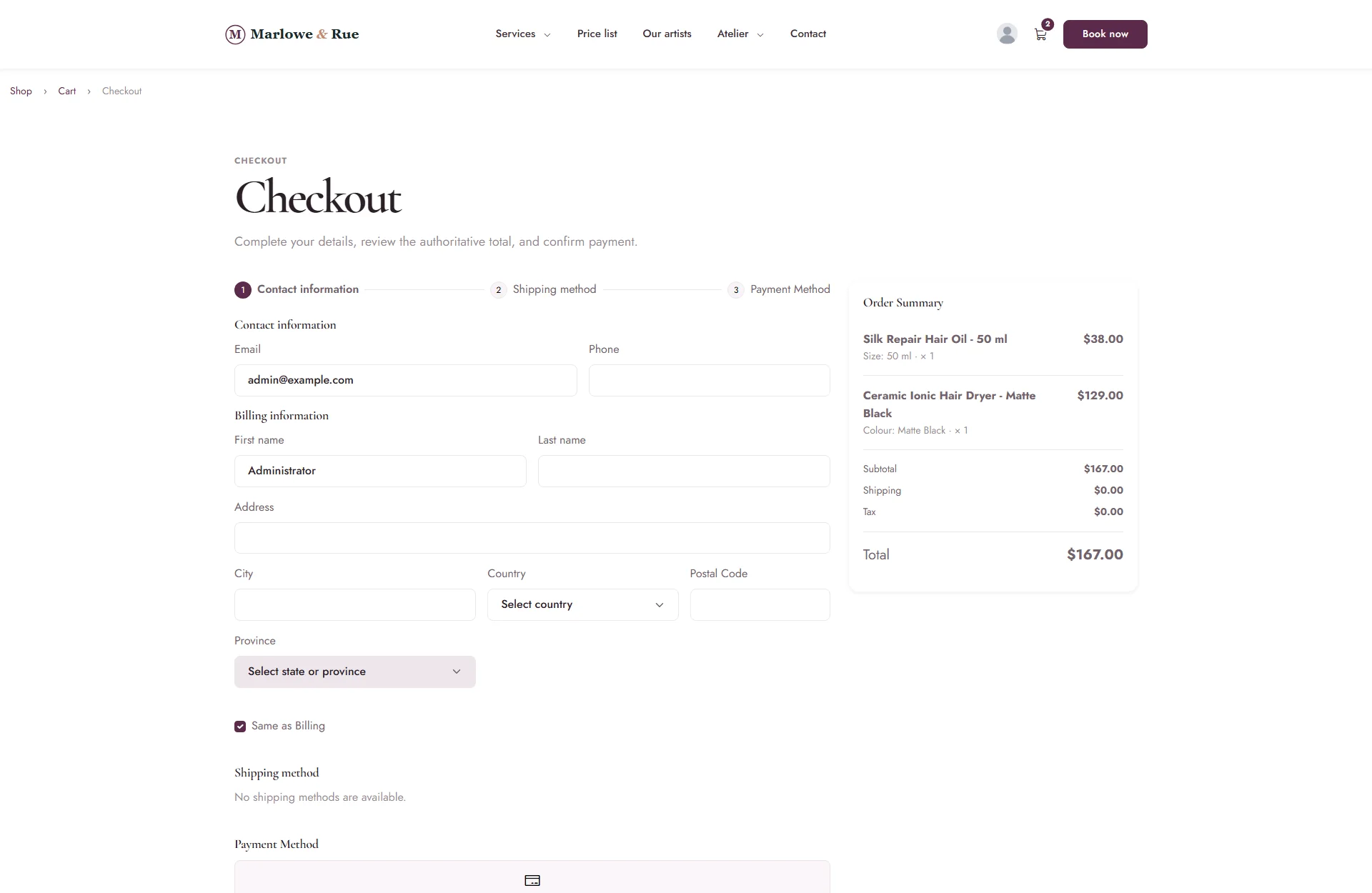The image size is (1372, 893).
Task: Click the Silk Repair Hair Oil item name
Action: 935,339
